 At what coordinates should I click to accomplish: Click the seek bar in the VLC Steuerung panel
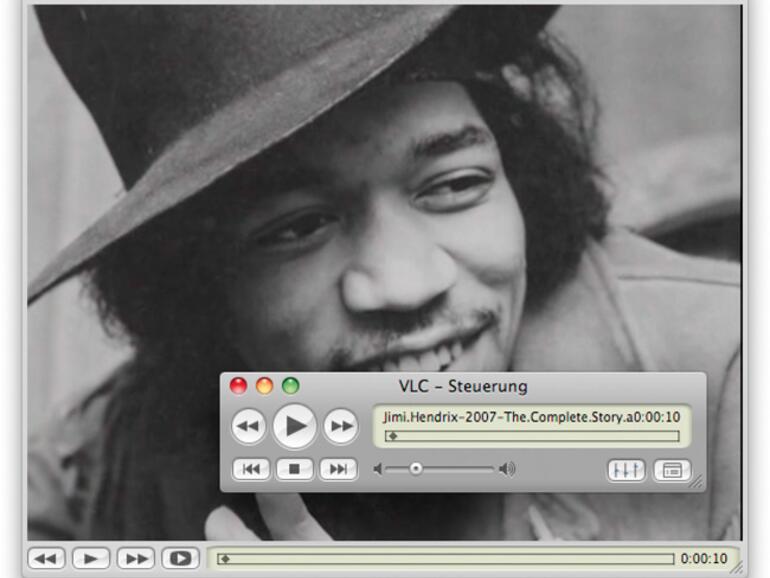point(532,436)
